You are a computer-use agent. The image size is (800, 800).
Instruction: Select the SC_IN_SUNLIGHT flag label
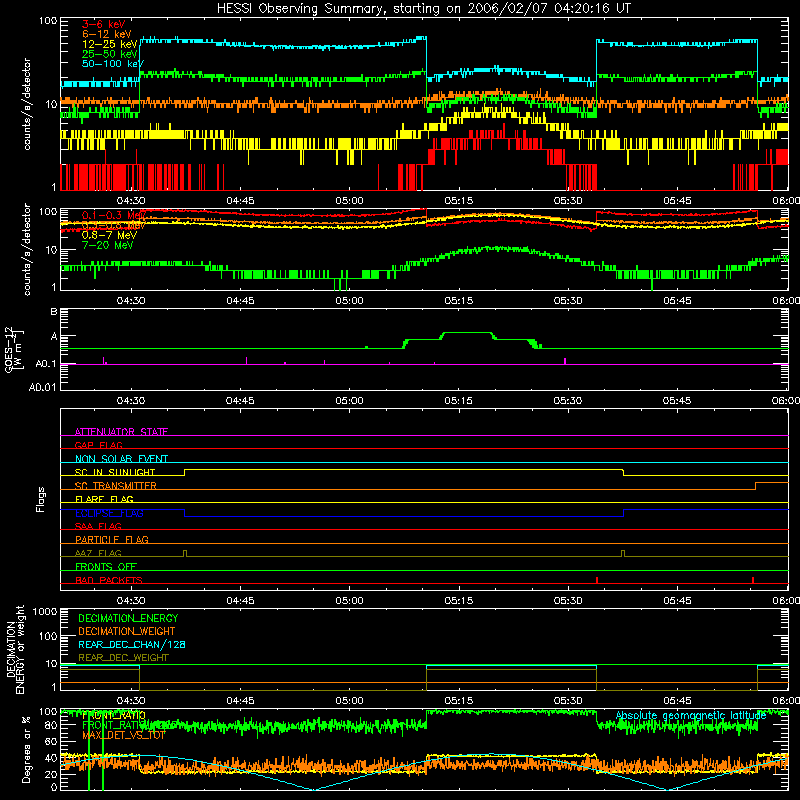coord(115,472)
